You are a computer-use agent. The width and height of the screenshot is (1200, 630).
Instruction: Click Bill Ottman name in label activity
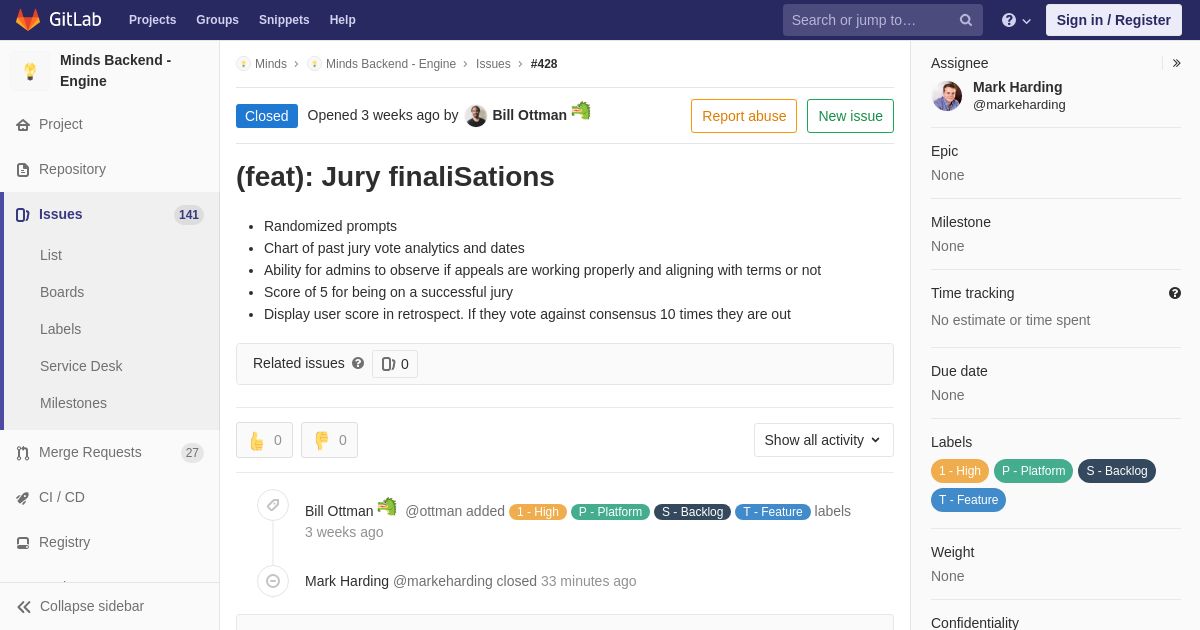coord(339,511)
